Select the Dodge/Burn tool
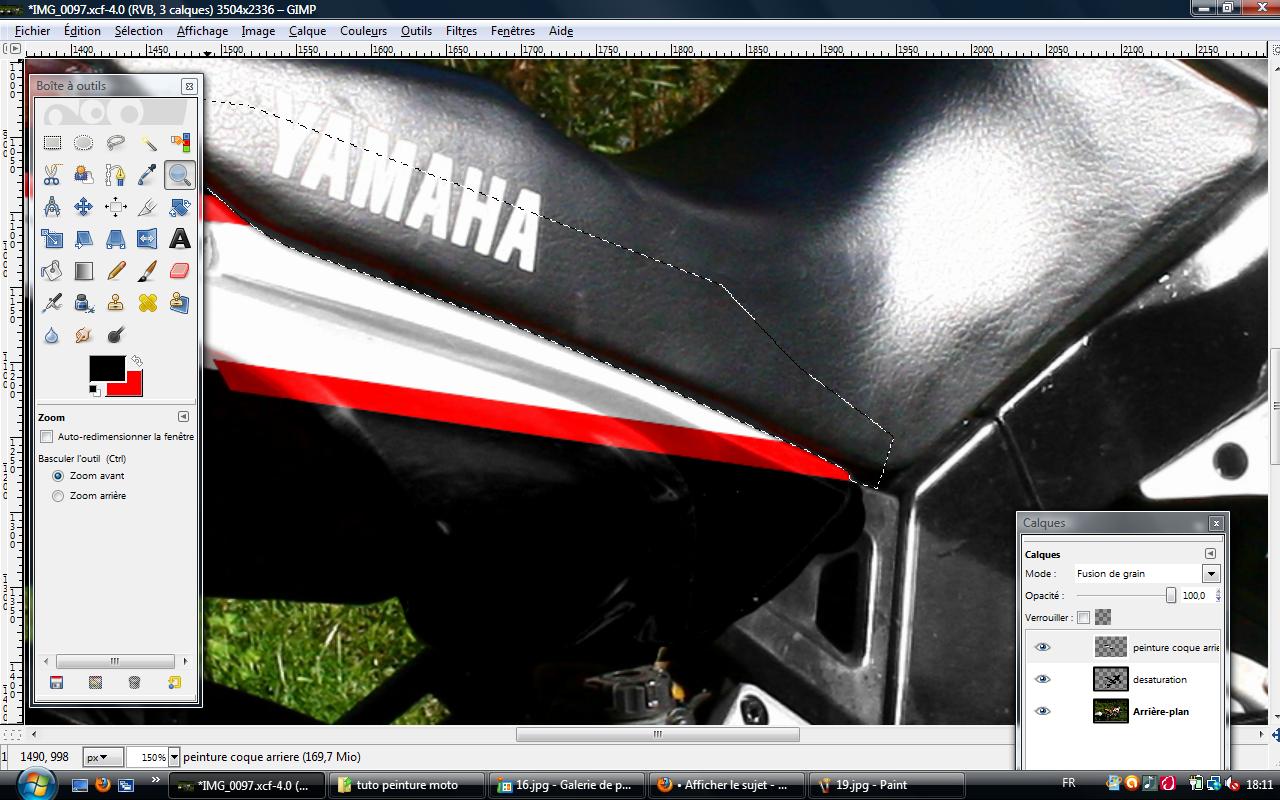The height and width of the screenshot is (800, 1280). point(116,335)
